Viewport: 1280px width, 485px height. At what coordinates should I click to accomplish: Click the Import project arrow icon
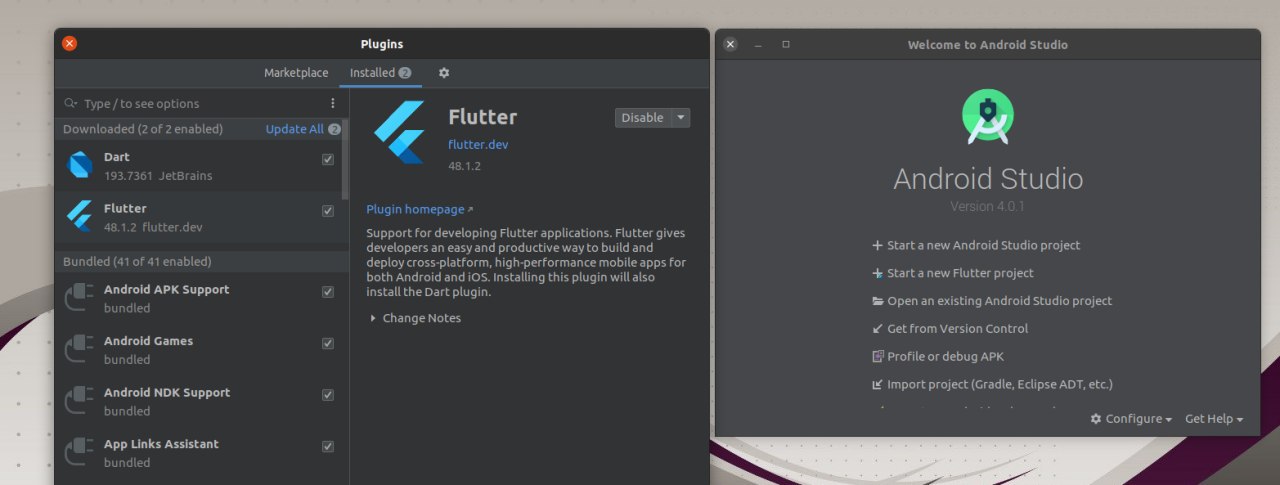point(878,384)
